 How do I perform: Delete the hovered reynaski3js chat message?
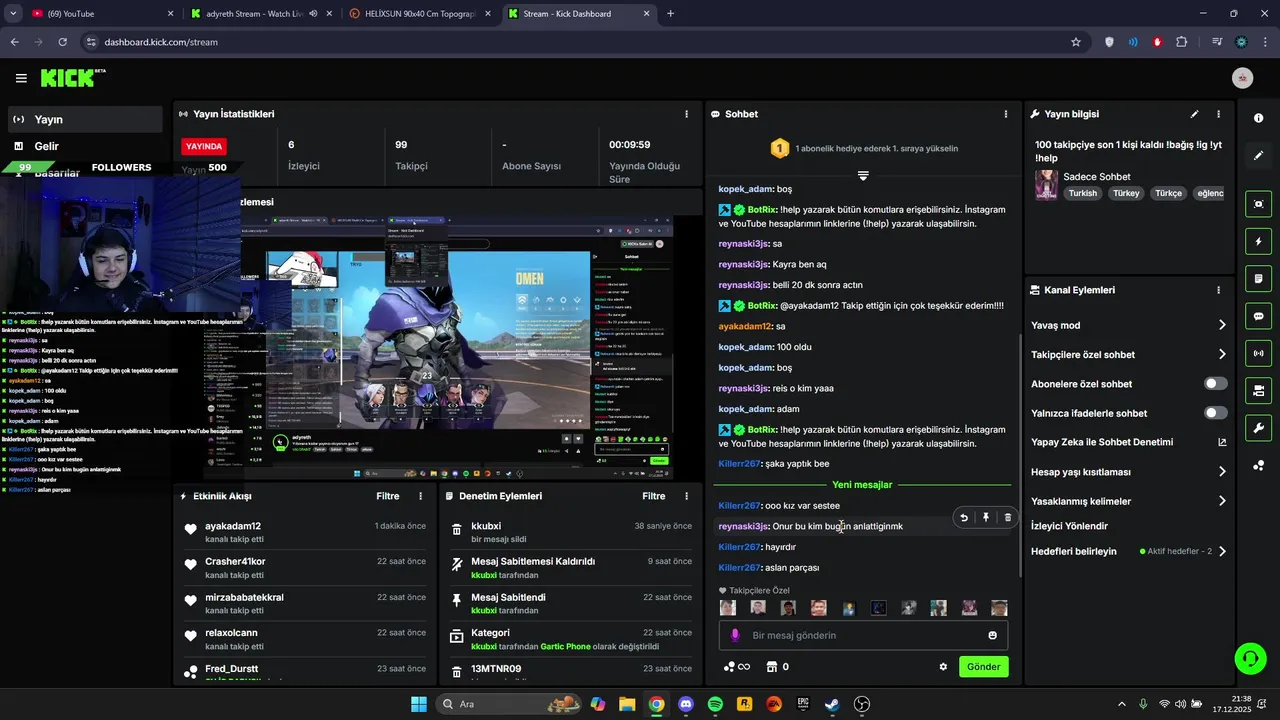click(1008, 517)
